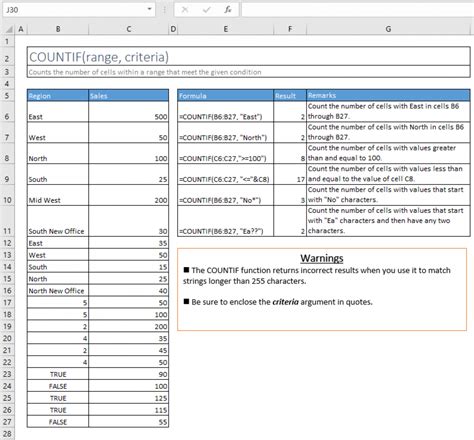Select row 28 header
This screenshot has height=440, width=474.
(x=7, y=434)
